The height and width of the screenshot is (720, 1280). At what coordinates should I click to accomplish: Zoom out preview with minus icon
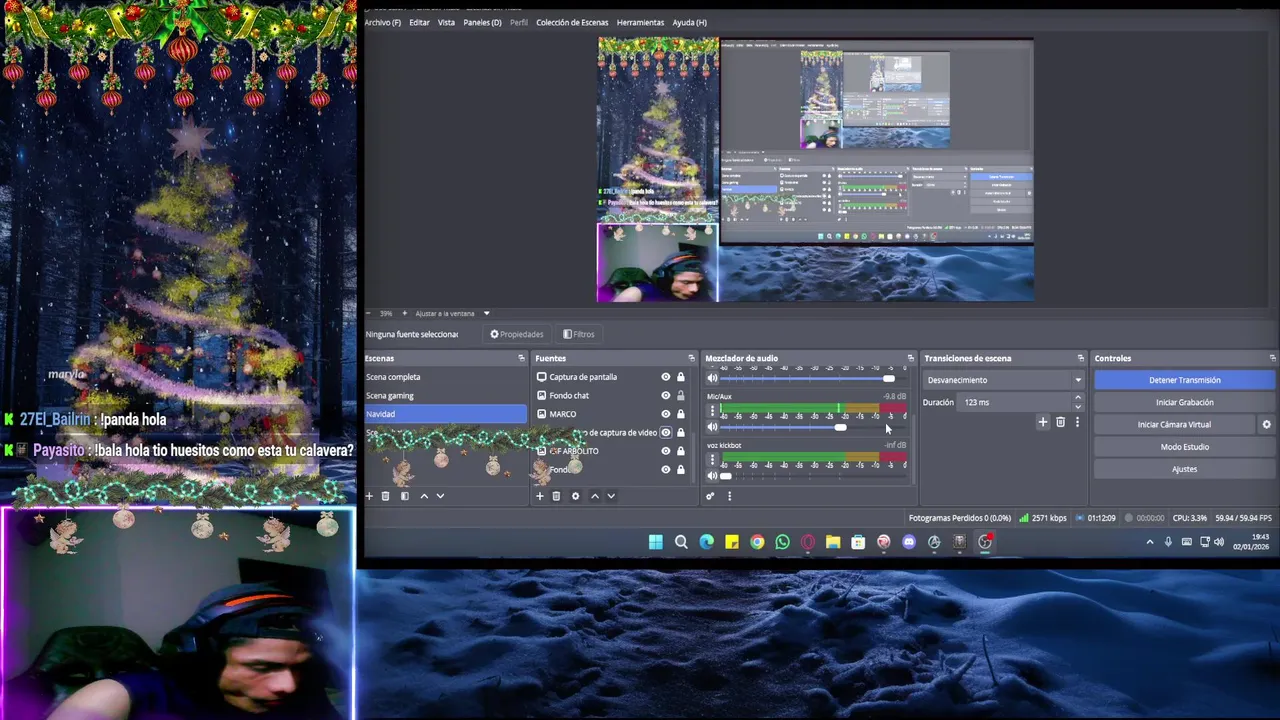tap(368, 313)
